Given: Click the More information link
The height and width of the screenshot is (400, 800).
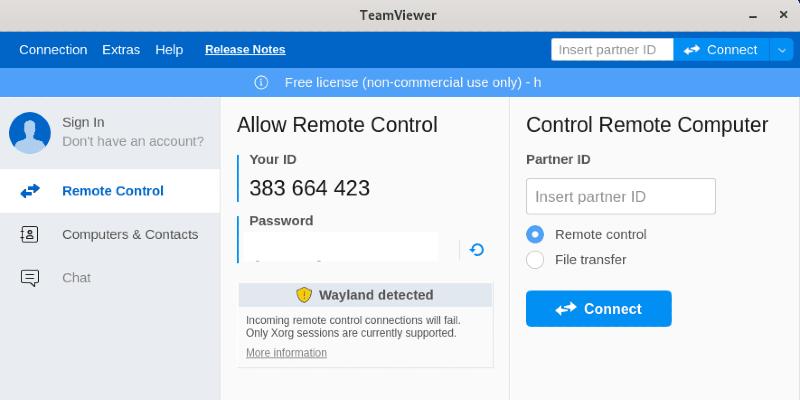Looking at the screenshot, I should tap(286, 353).
